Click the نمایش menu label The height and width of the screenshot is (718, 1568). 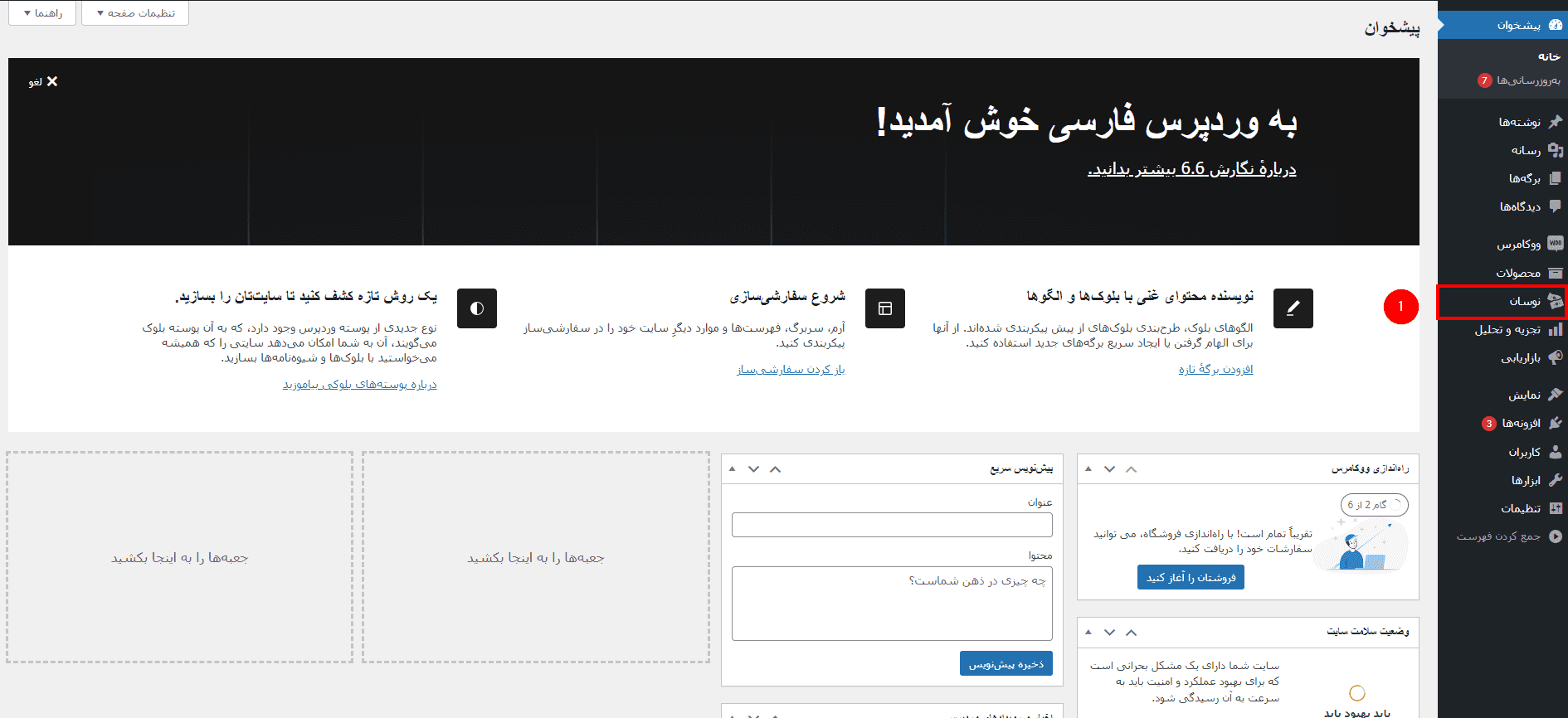(1525, 395)
